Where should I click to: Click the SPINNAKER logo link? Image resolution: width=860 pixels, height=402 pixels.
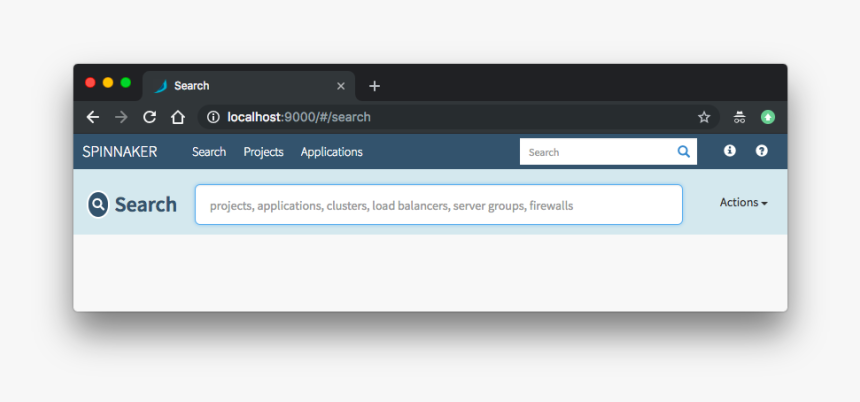click(x=120, y=152)
